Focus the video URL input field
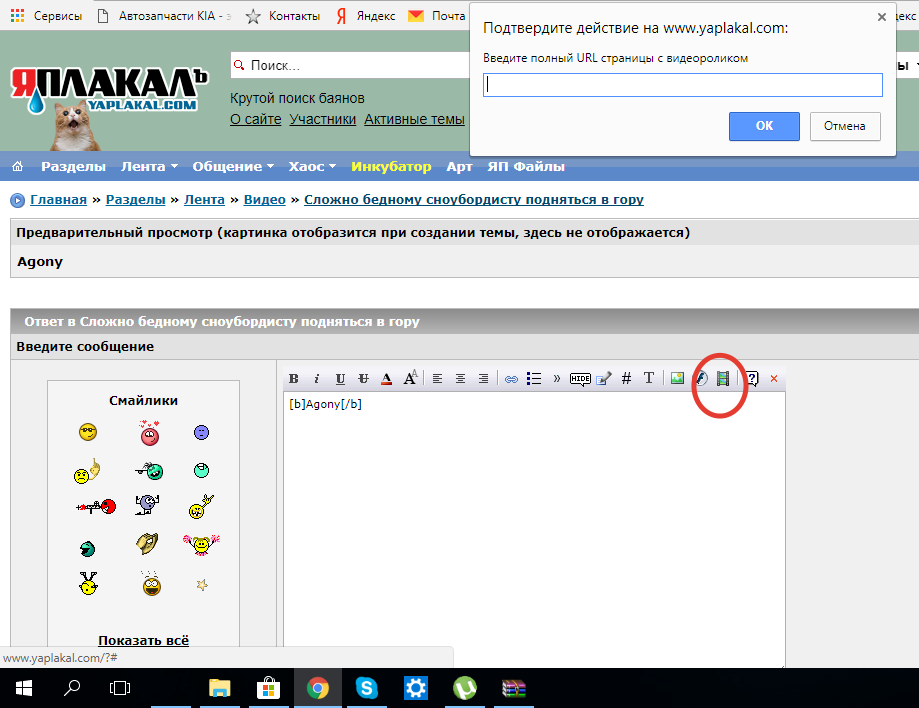Screen dimensions: 919x708 [683, 85]
